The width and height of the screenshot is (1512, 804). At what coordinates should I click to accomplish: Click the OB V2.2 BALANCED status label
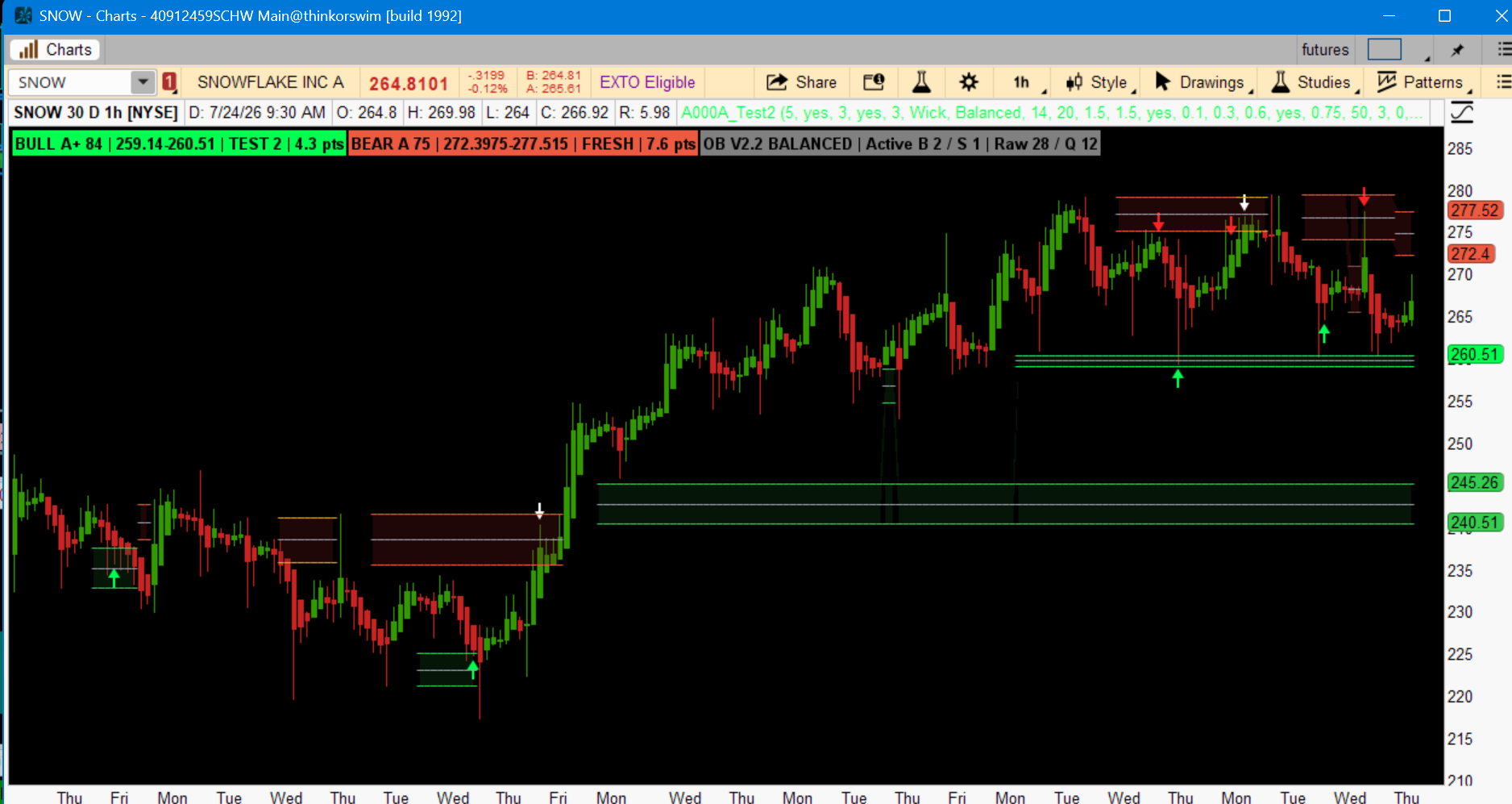click(x=900, y=144)
